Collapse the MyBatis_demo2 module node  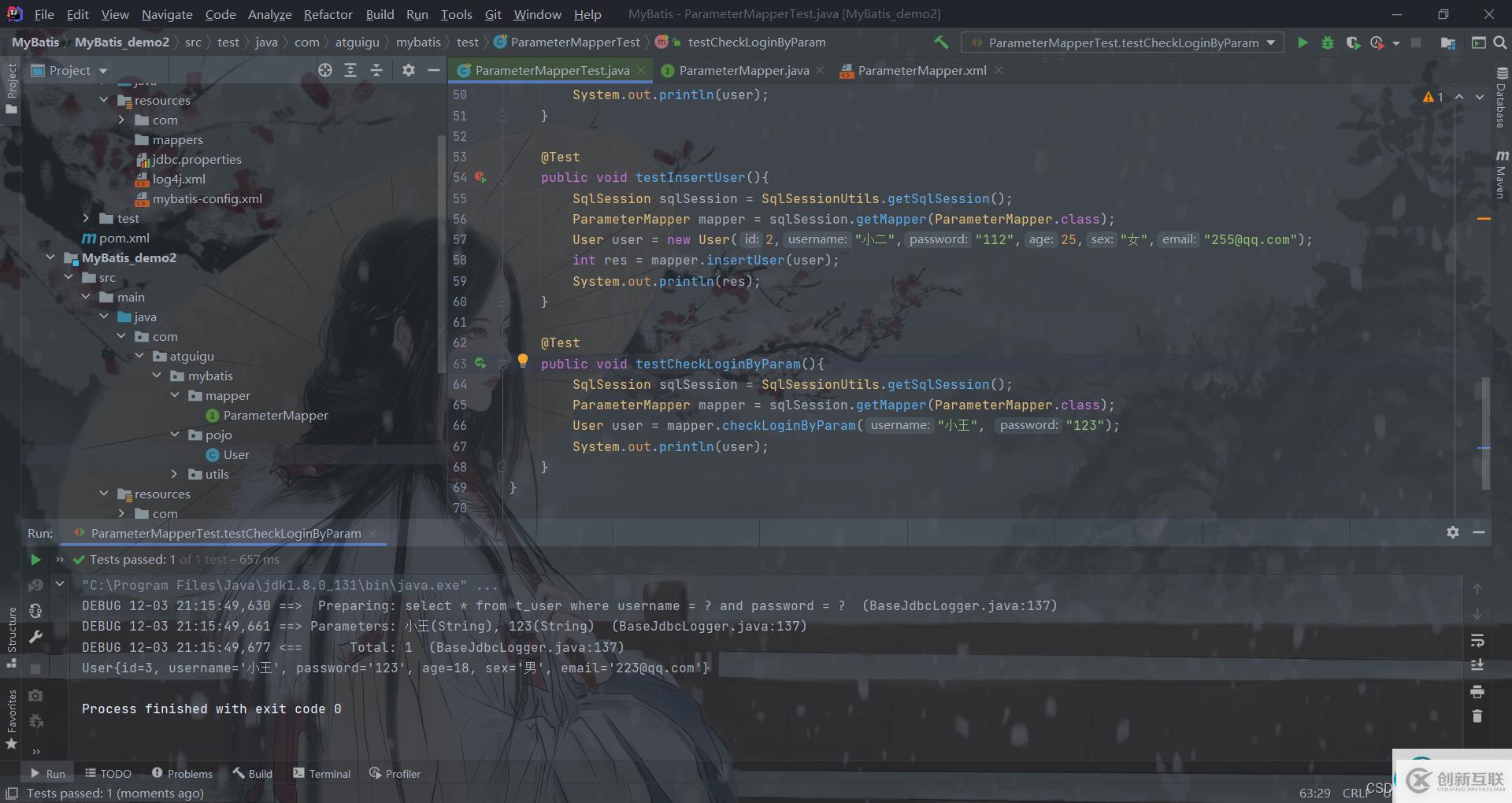click(x=50, y=257)
